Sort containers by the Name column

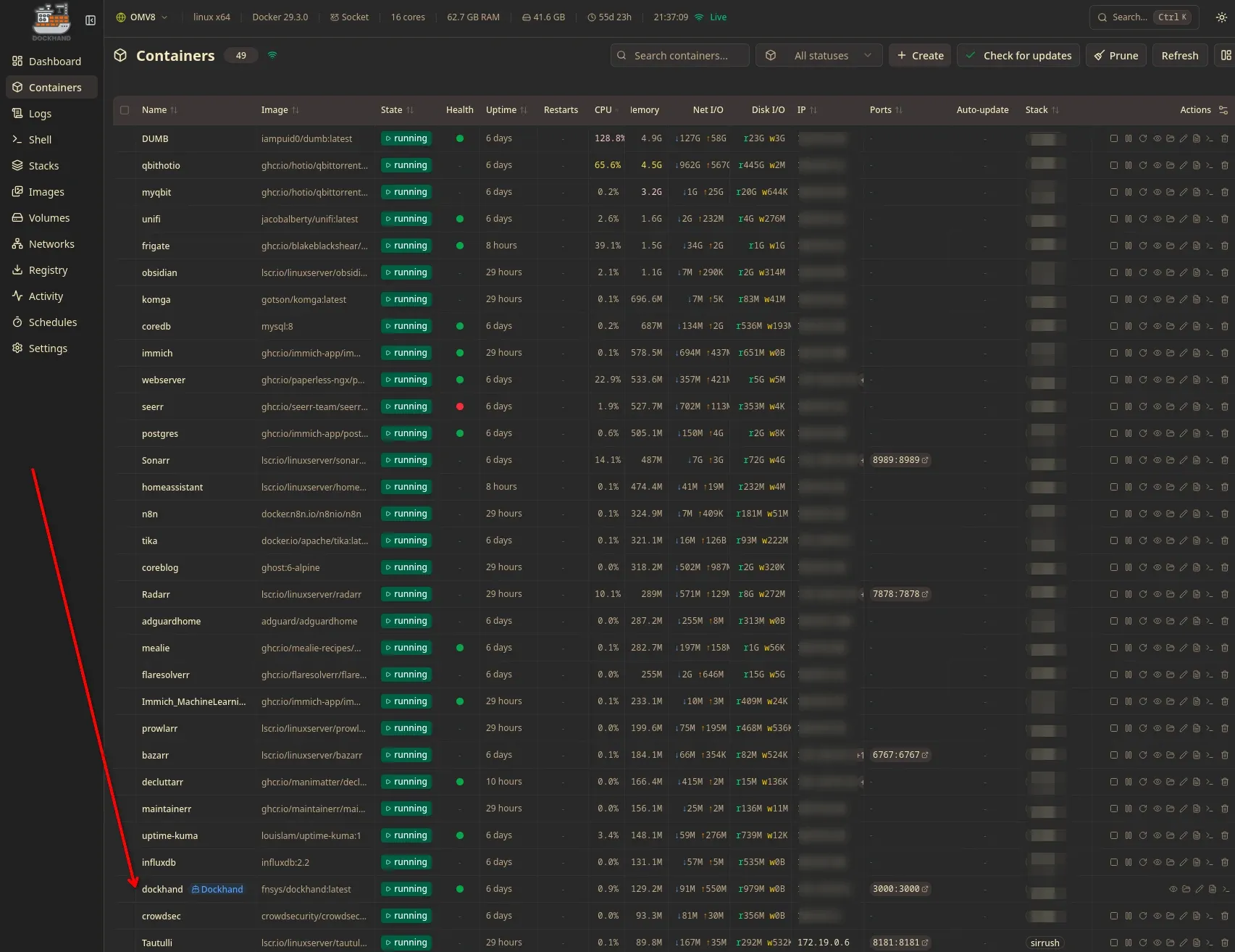point(159,110)
